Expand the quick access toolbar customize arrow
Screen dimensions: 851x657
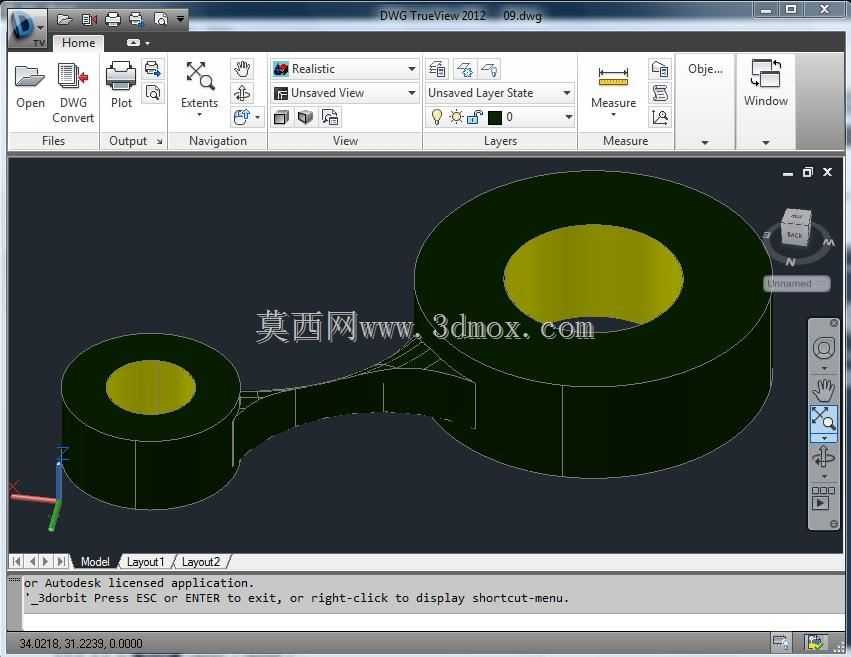point(180,20)
